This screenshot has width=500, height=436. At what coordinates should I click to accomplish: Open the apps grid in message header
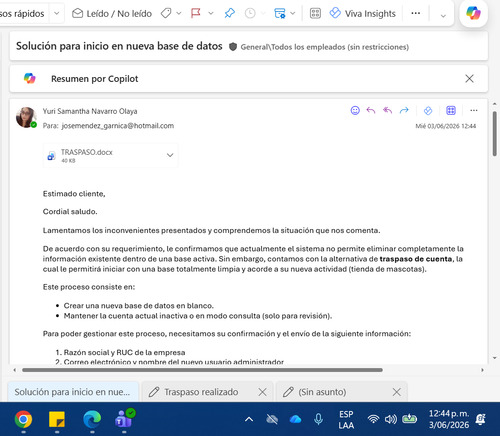[x=451, y=110]
